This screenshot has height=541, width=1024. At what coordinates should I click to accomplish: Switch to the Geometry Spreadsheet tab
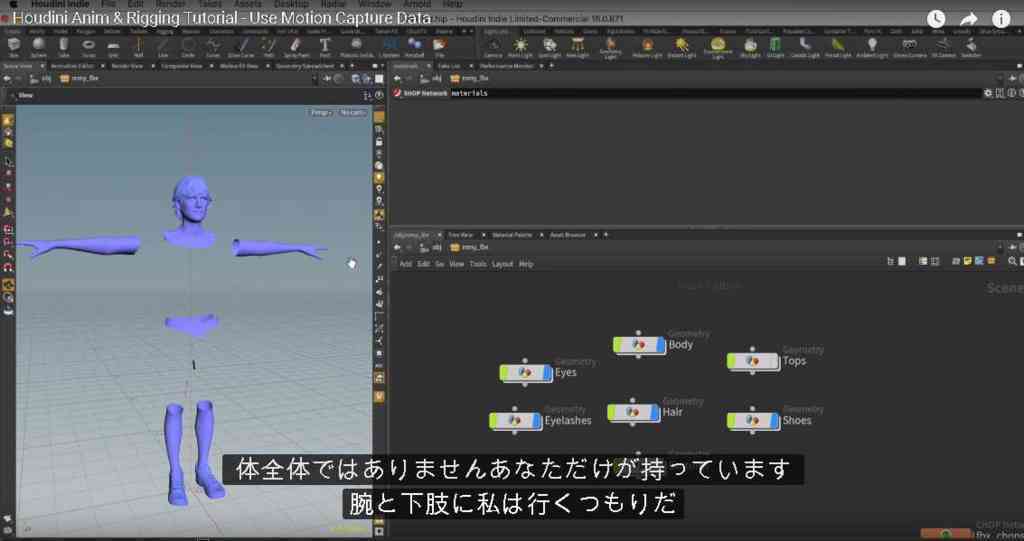click(x=304, y=66)
